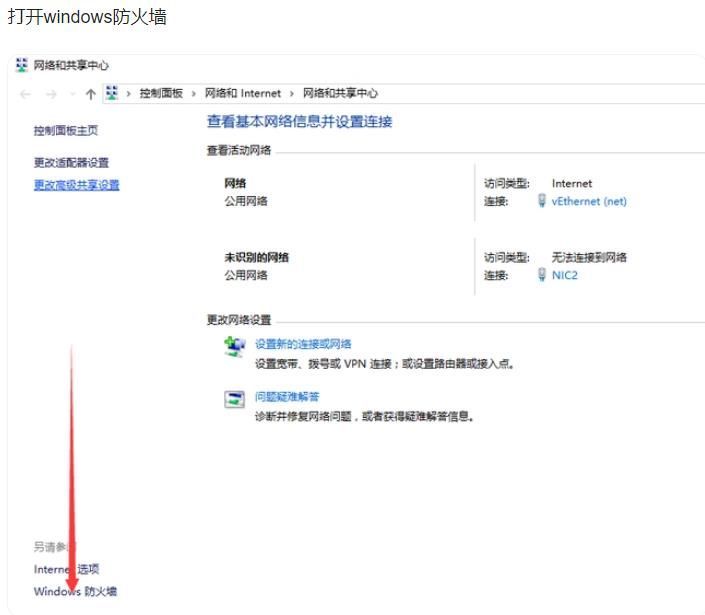Screen dimensions: 705x615
Task: Open Windows 防火墙 link
Action: [x=75, y=591]
